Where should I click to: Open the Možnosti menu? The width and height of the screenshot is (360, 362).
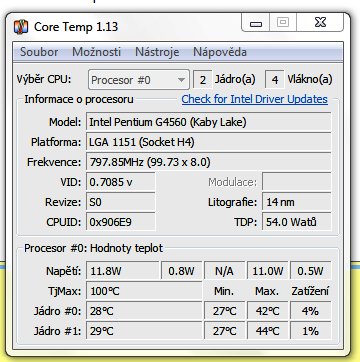coord(96,52)
